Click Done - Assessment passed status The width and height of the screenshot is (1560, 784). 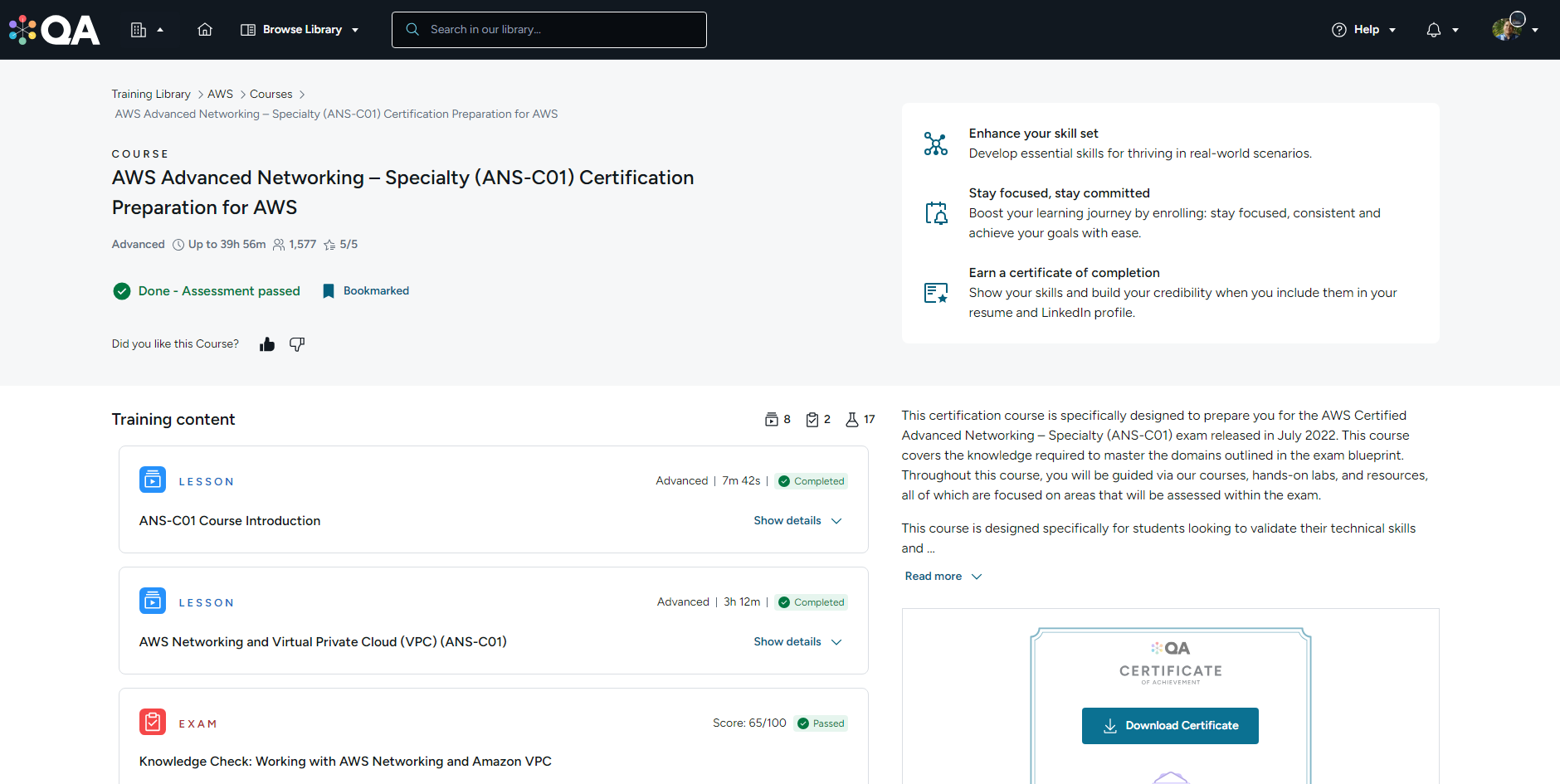pyautogui.click(x=207, y=291)
